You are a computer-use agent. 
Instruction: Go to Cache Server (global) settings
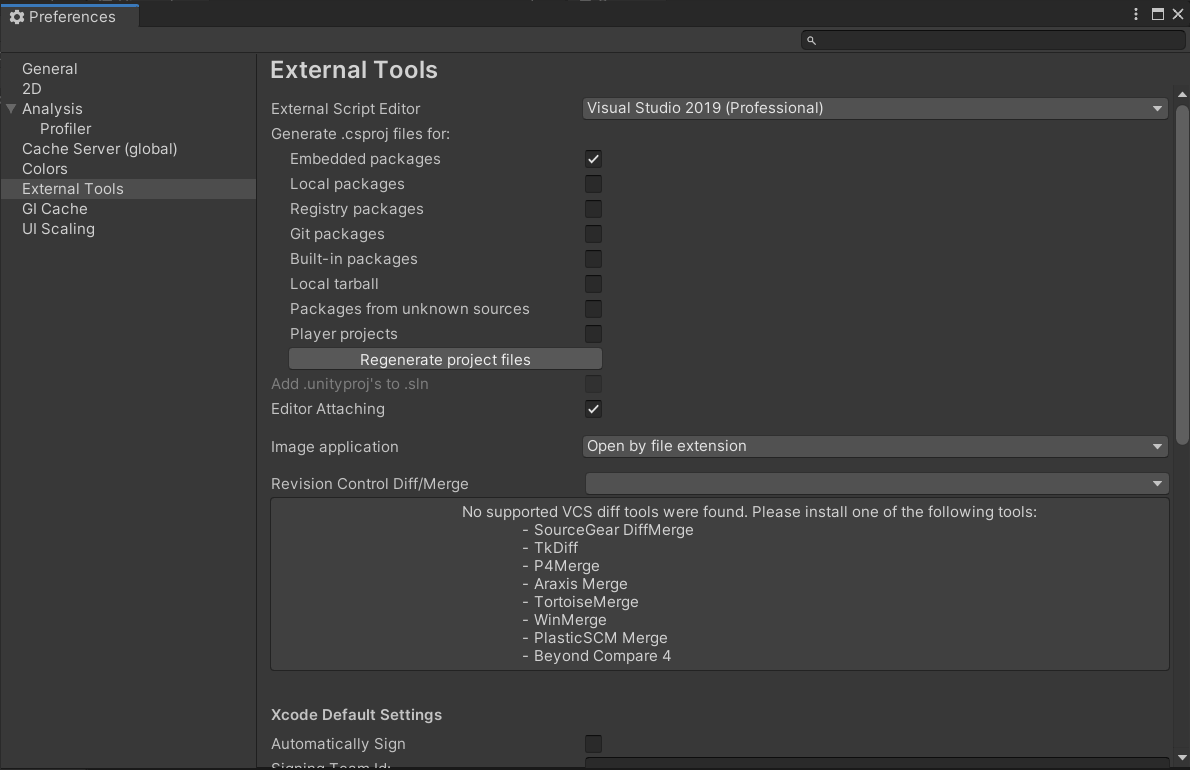99,149
